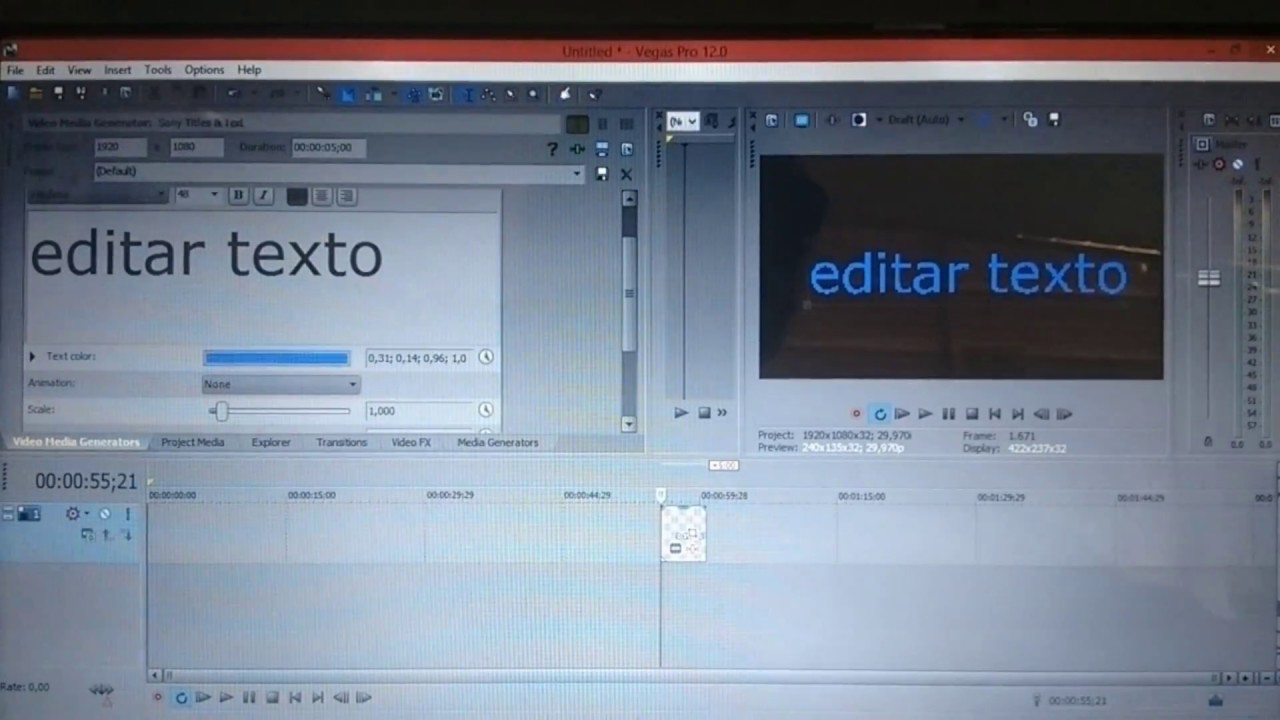1280x720 pixels.
Task: Toggle Loop Playback in the preview transport
Action: tap(880, 414)
